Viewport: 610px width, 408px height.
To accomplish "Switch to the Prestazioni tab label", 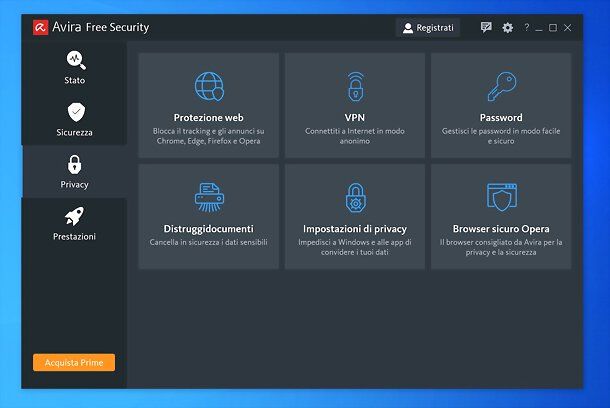I will [x=74, y=236].
